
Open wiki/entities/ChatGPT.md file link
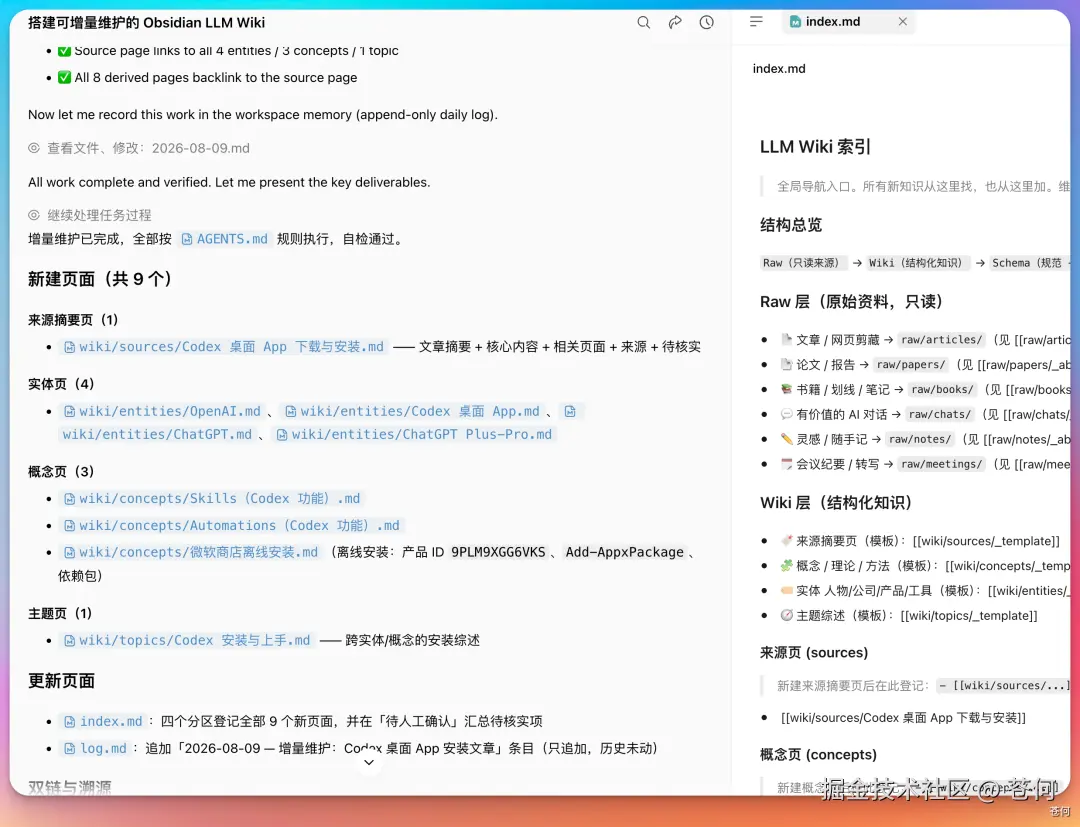[x=157, y=435]
